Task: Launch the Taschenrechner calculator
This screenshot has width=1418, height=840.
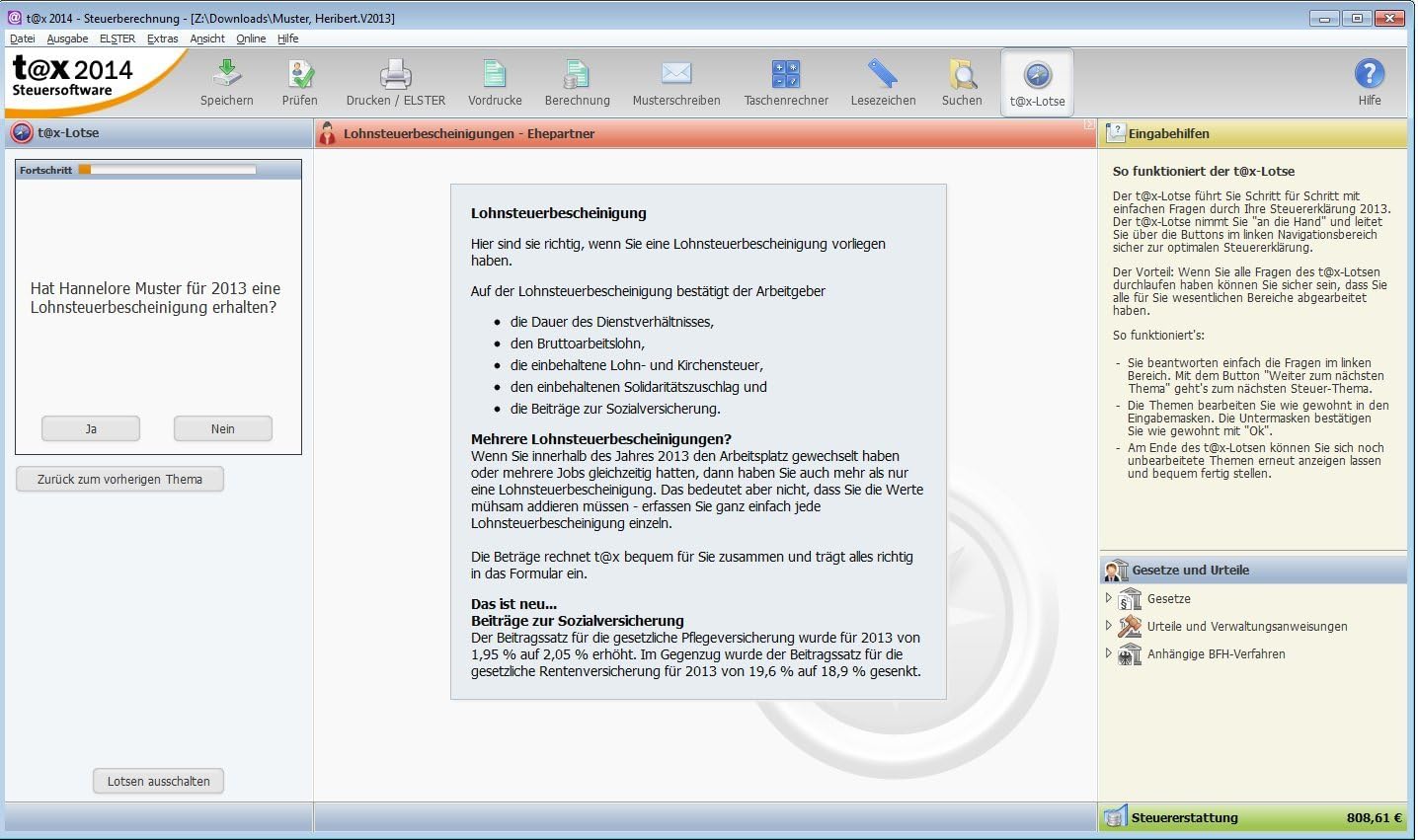Action: 786,75
